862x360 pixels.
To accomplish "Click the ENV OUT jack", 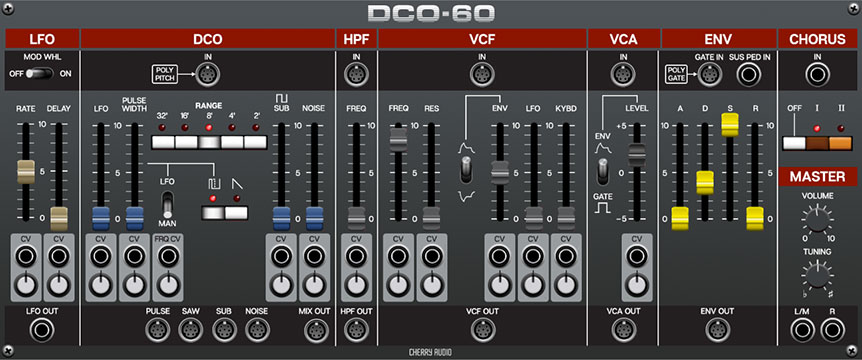I will [x=717, y=331].
